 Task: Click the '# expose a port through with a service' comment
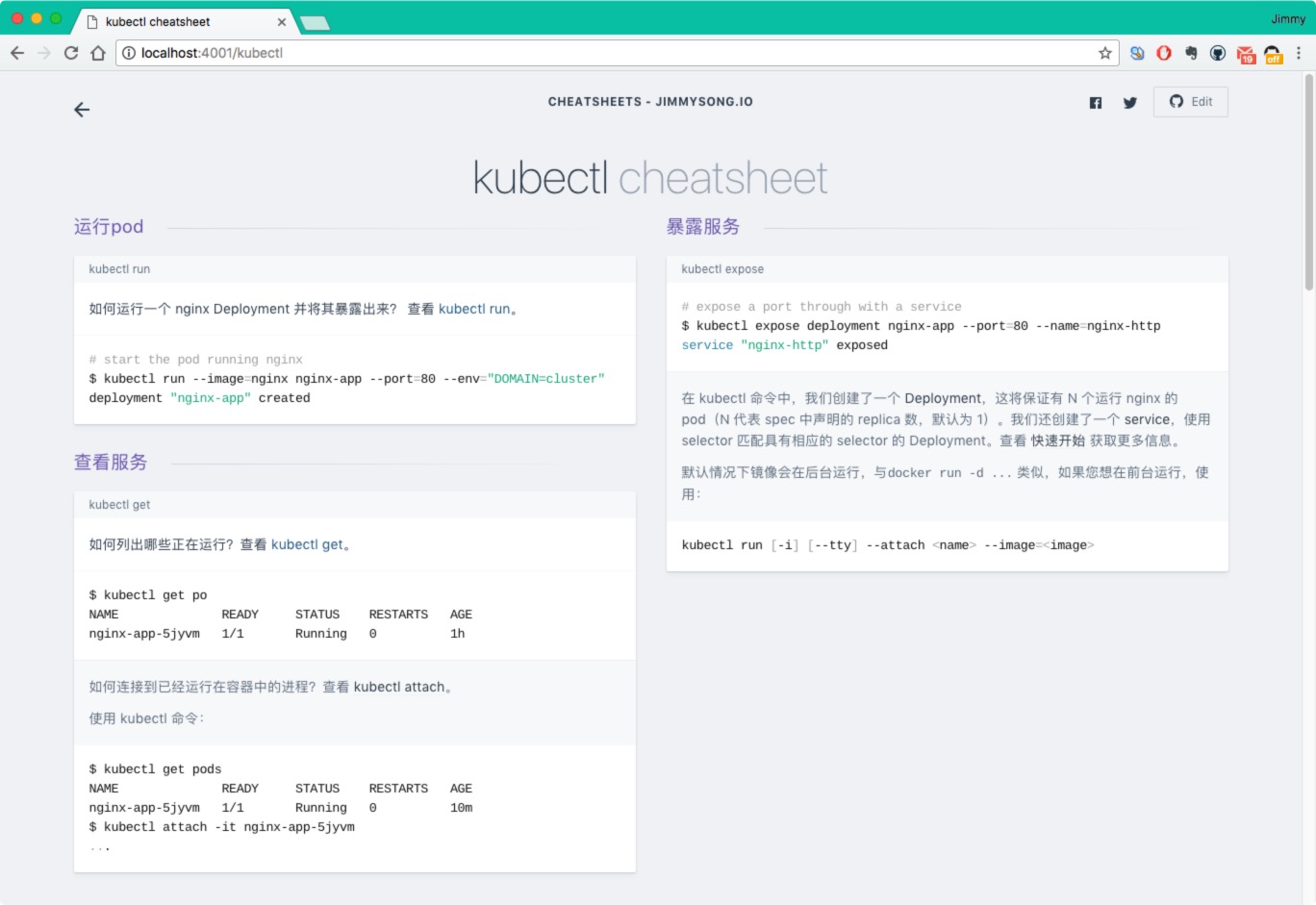(x=822, y=307)
